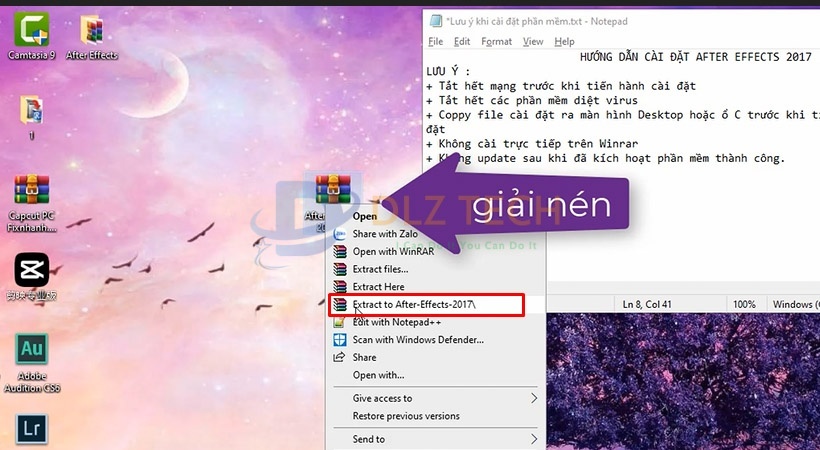
Task: Choose Extract files... option
Action: point(380,269)
